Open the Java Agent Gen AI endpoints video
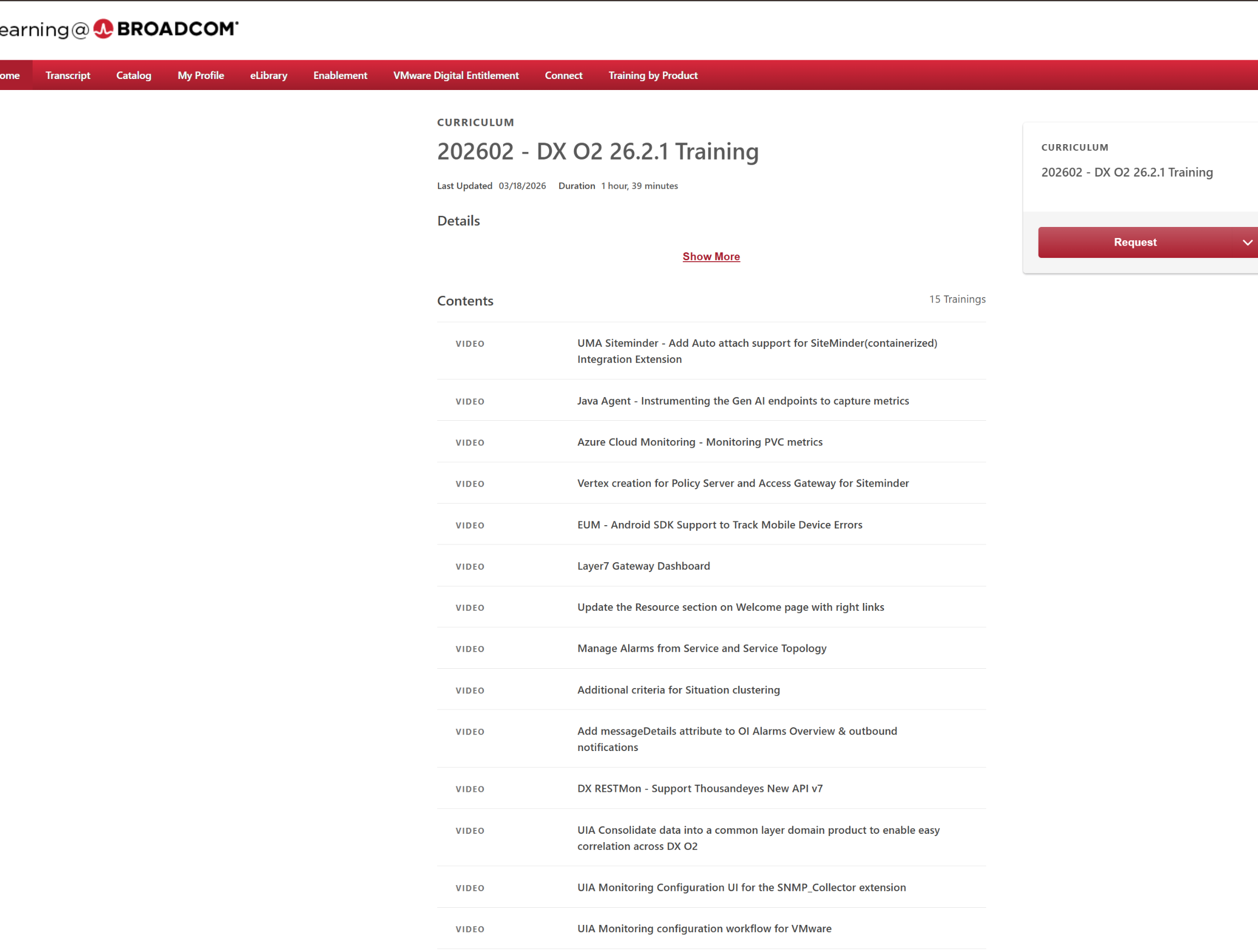The image size is (1258, 952). pos(743,401)
